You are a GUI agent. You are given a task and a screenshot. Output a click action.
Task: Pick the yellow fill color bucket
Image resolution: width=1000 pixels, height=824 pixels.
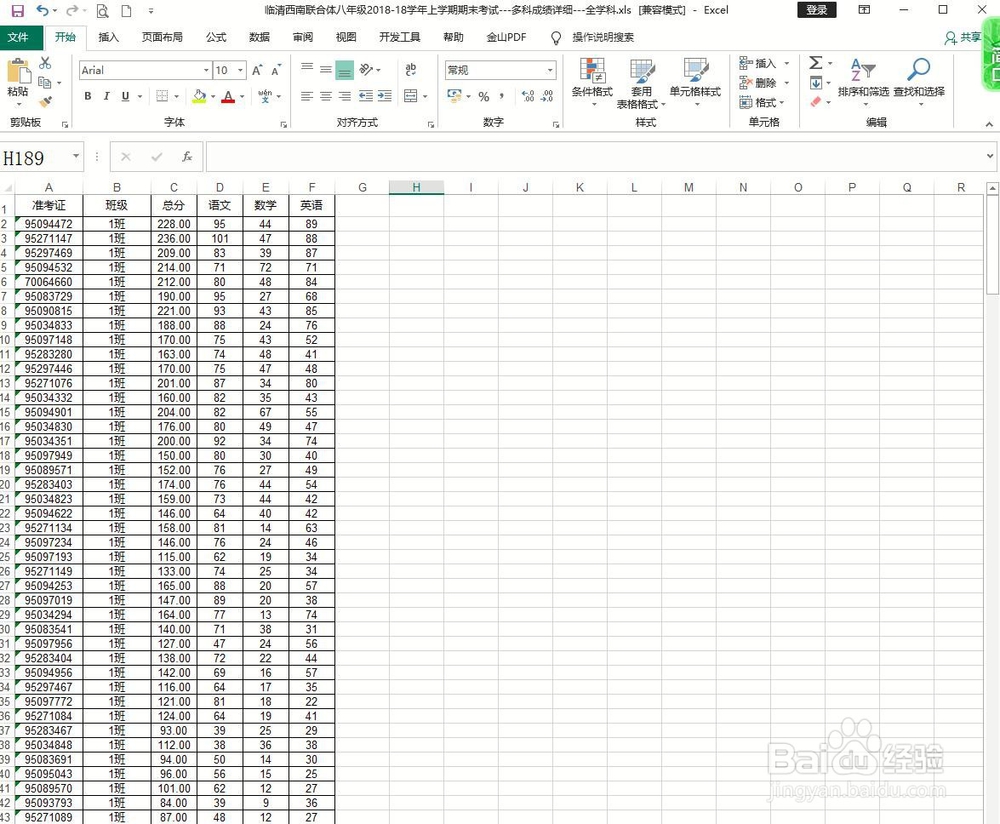[x=200, y=96]
